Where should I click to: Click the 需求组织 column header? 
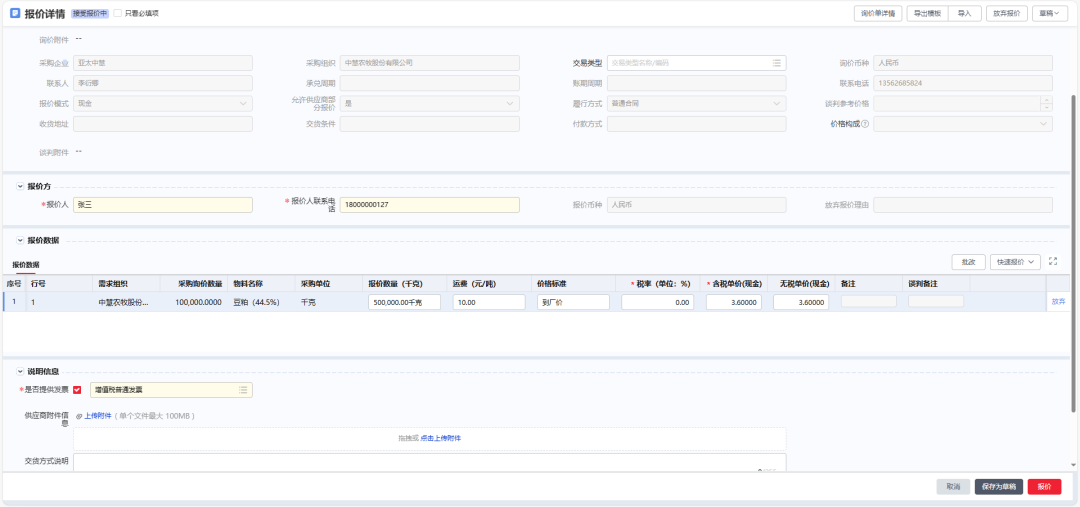pyautogui.click(x=126, y=284)
